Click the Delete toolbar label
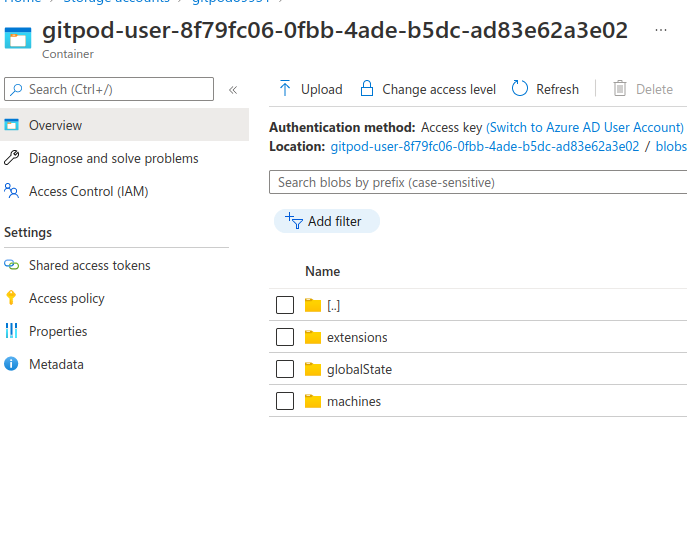The height and width of the screenshot is (555, 687). point(654,89)
